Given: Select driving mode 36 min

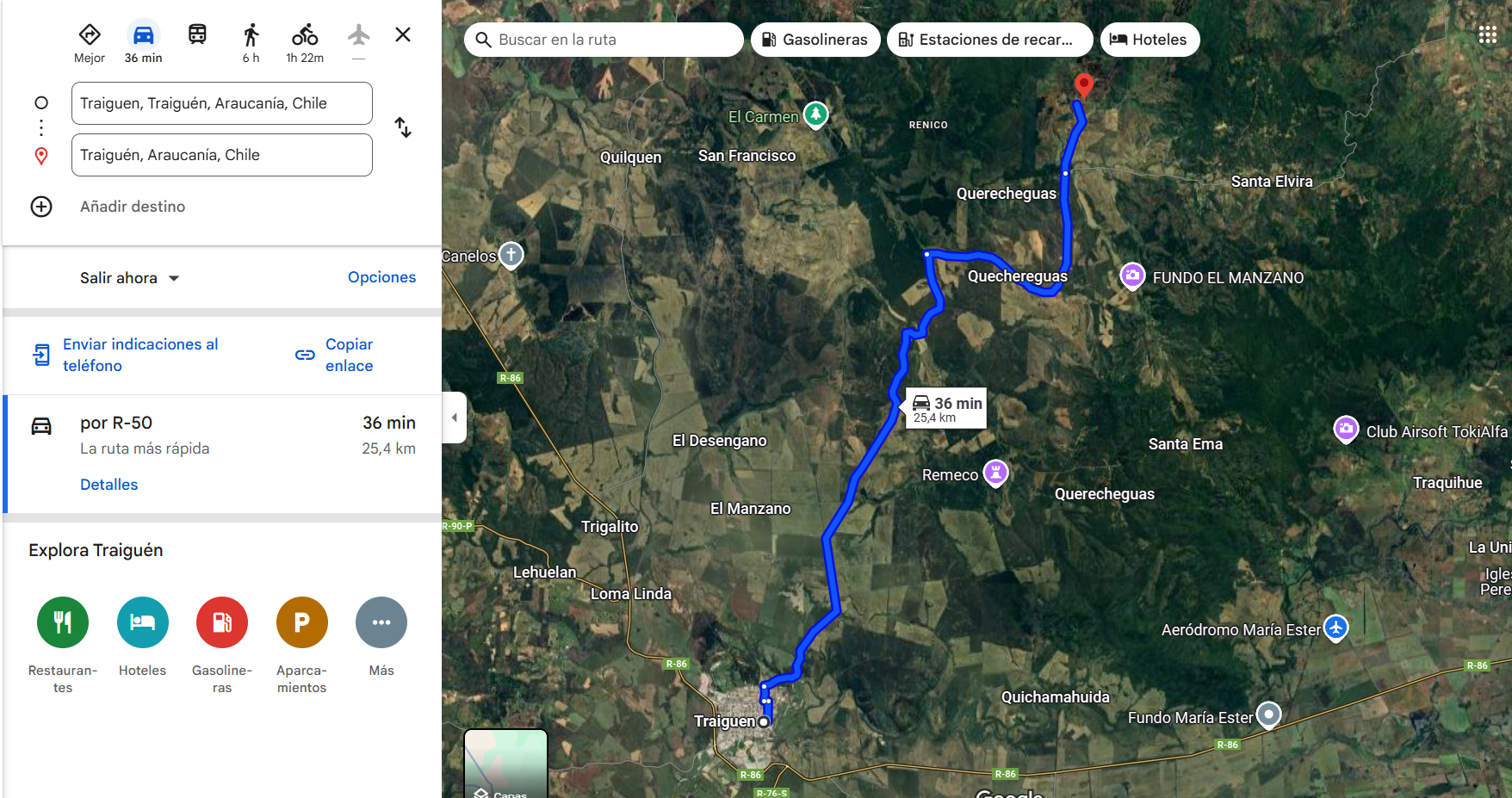Looking at the screenshot, I should point(143,43).
